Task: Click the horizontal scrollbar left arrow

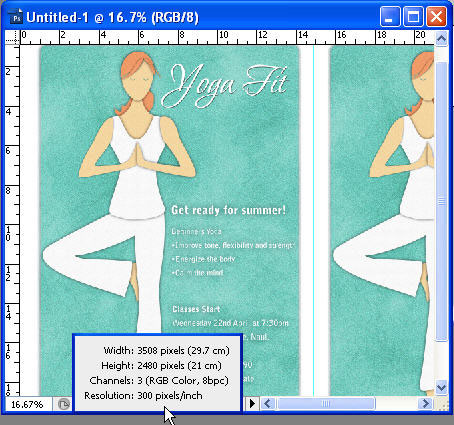Action: point(267,404)
